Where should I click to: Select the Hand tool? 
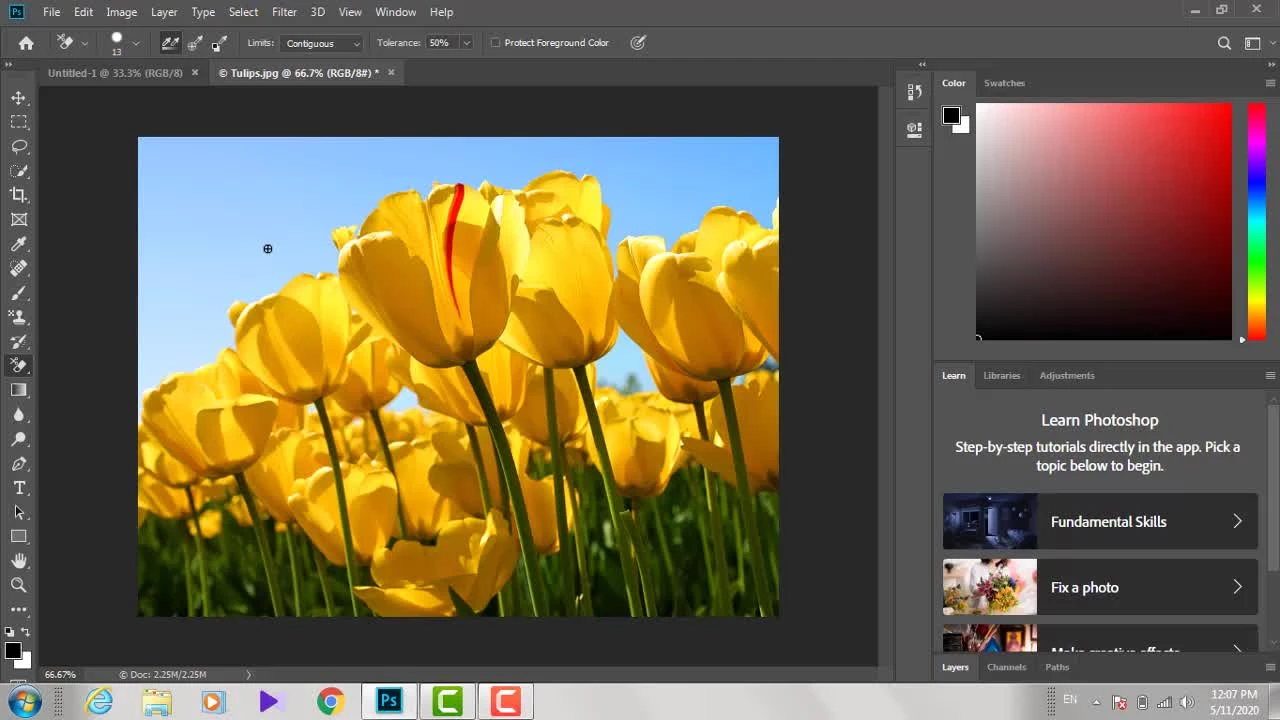(19, 561)
